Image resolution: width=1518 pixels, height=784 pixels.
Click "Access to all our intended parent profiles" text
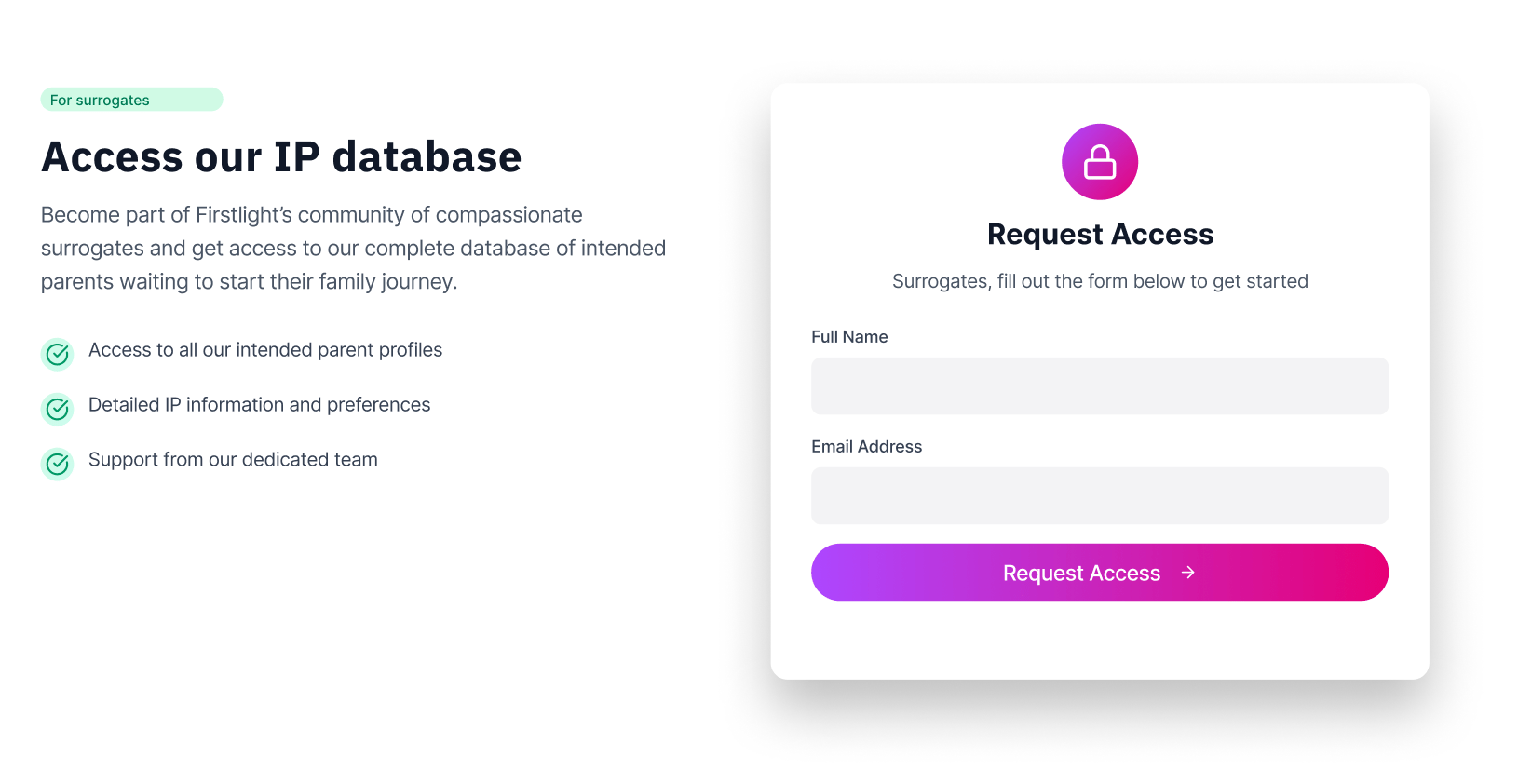265,350
